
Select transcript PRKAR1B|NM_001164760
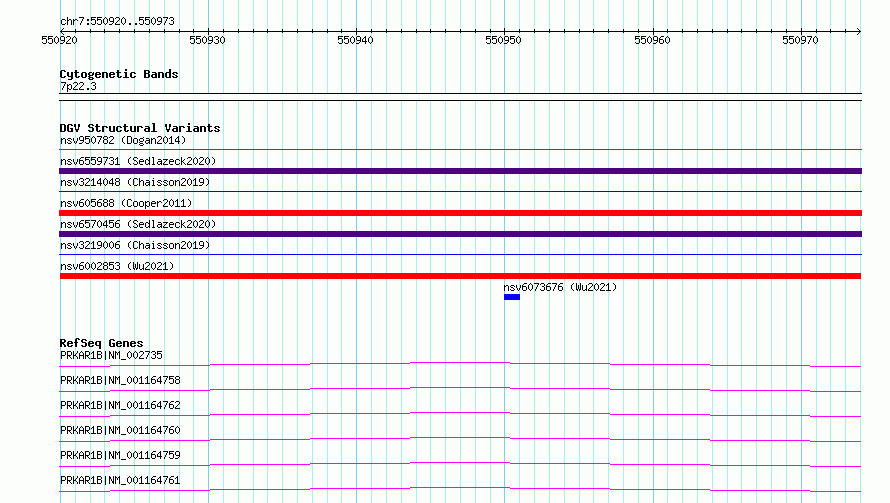[120, 430]
